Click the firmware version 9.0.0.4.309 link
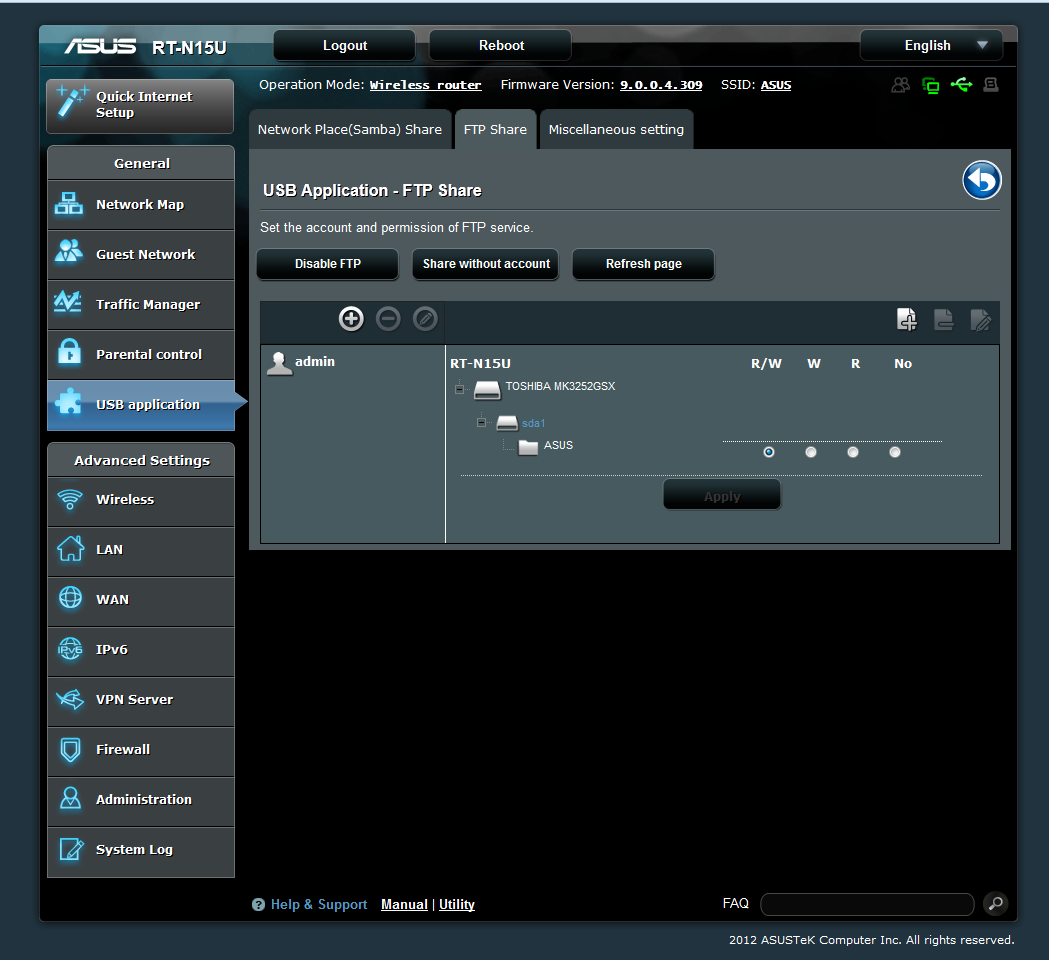Screen dimensions: 1049x960 point(661,85)
